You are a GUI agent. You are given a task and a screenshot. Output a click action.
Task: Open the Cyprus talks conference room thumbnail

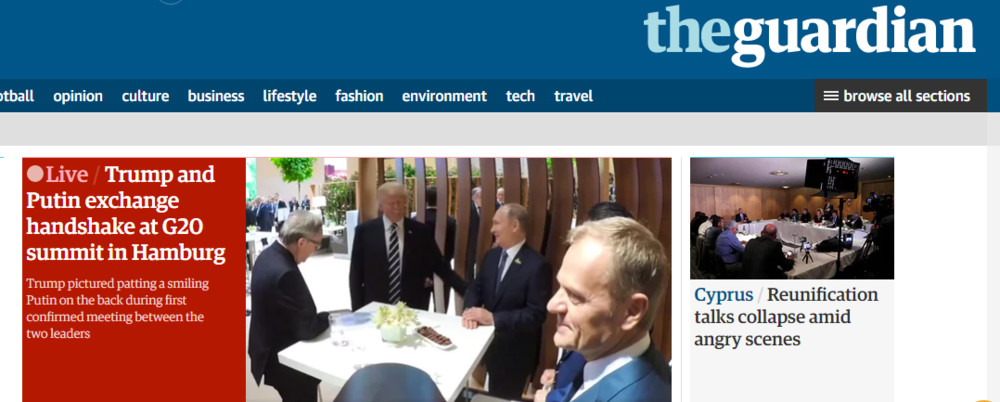pos(791,218)
